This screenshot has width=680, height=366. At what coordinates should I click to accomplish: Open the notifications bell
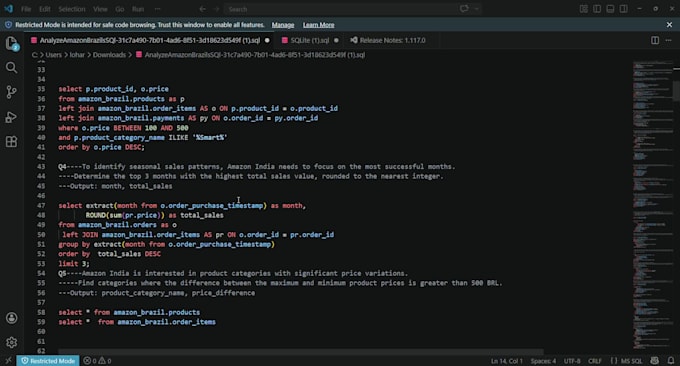pos(670,361)
